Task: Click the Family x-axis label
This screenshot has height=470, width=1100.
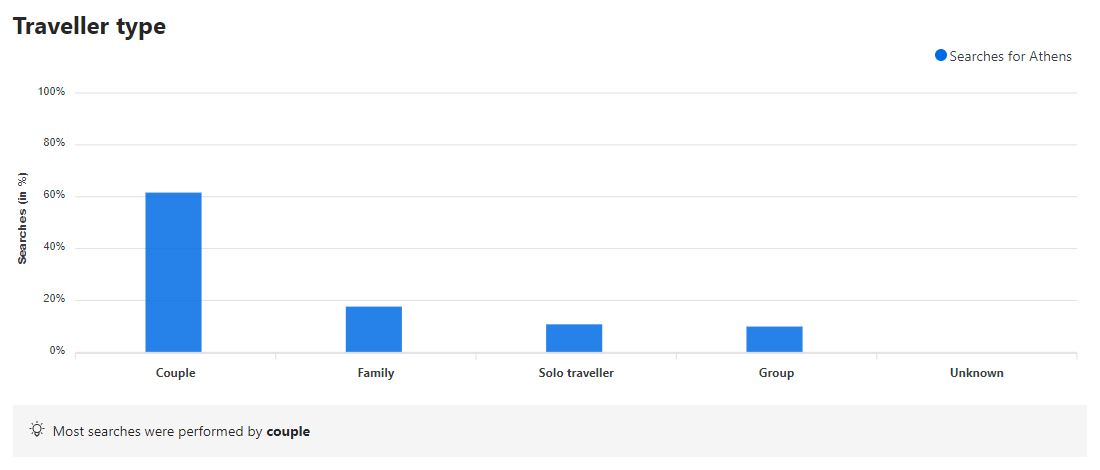Action: [x=376, y=373]
